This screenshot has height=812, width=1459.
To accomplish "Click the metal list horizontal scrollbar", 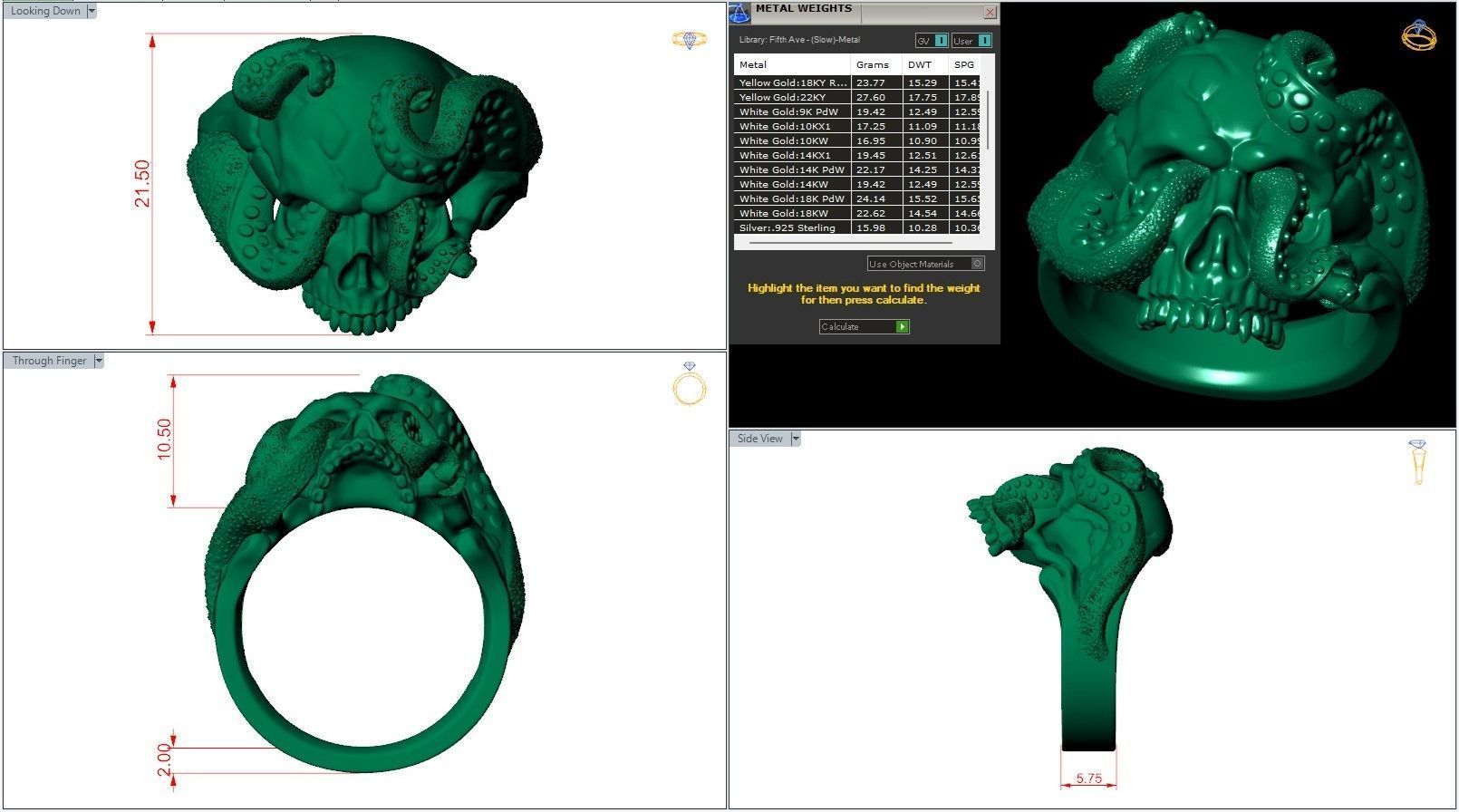I will click(850, 243).
